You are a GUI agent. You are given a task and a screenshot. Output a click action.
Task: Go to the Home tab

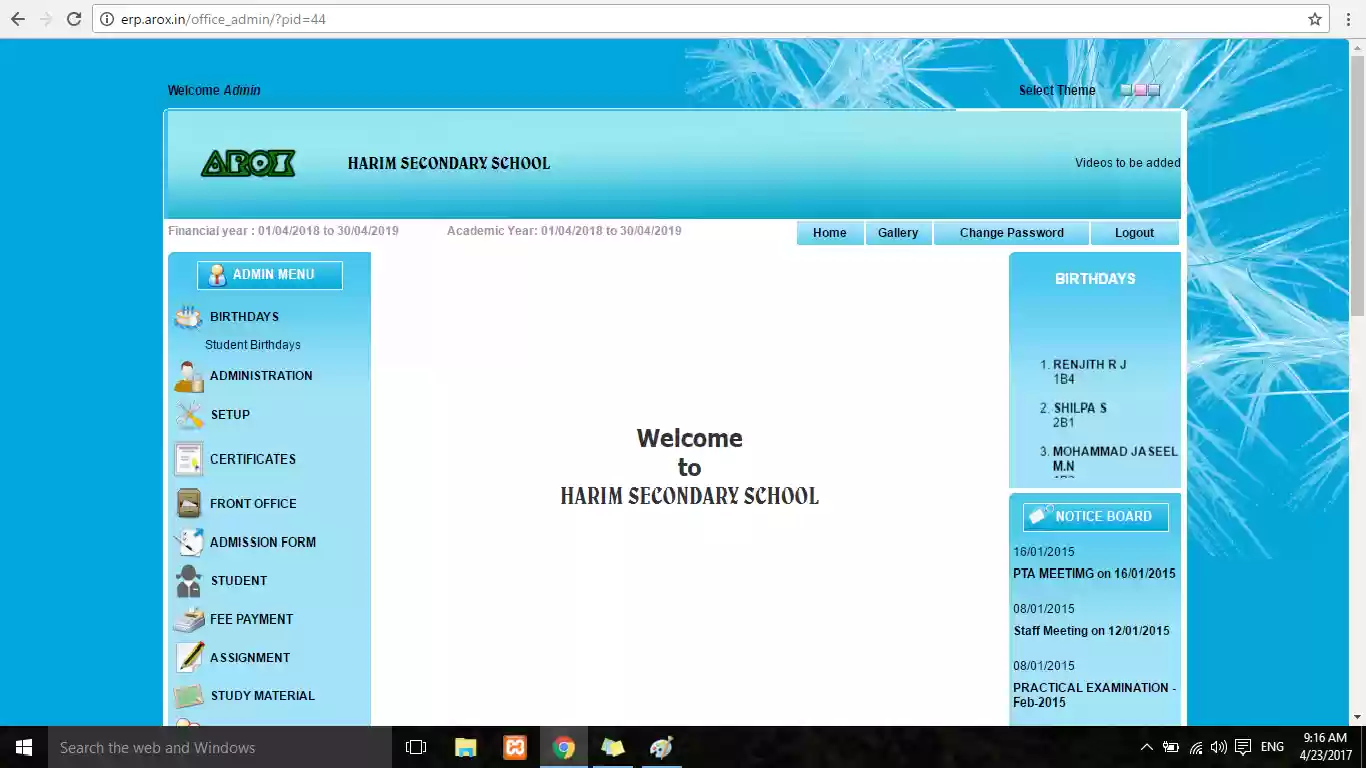pos(829,233)
